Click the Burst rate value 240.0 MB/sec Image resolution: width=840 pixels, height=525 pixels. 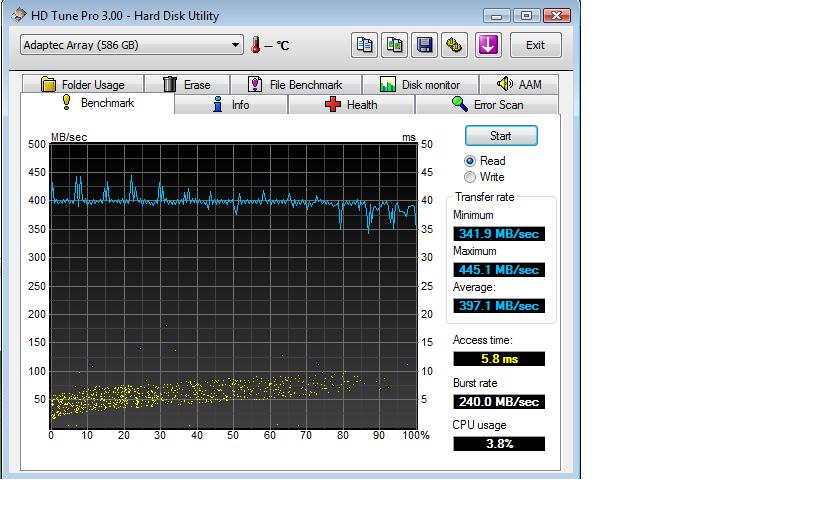point(499,402)
